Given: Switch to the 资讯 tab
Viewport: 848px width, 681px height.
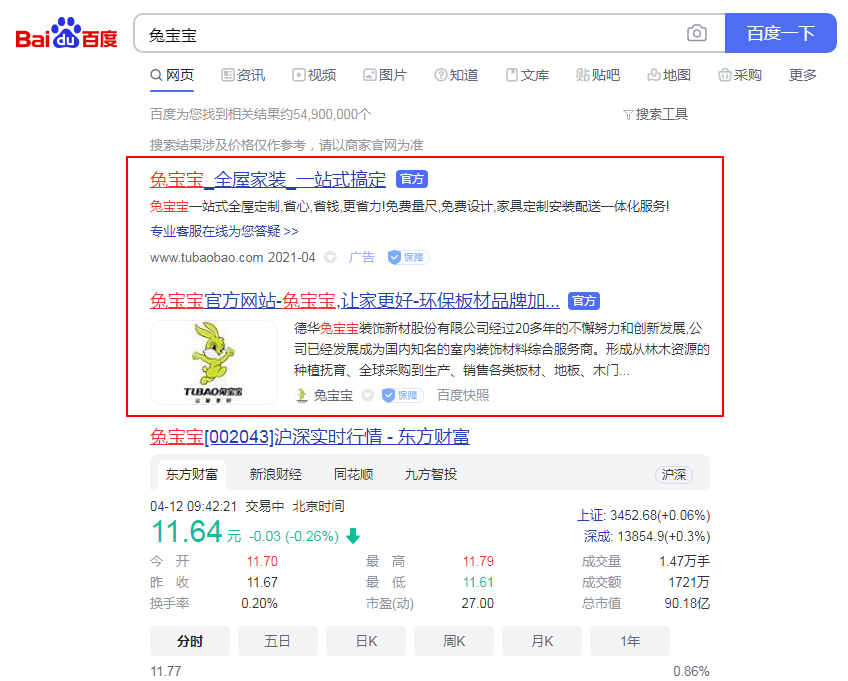Looking at the screenshot, I should tap(243, 75).
